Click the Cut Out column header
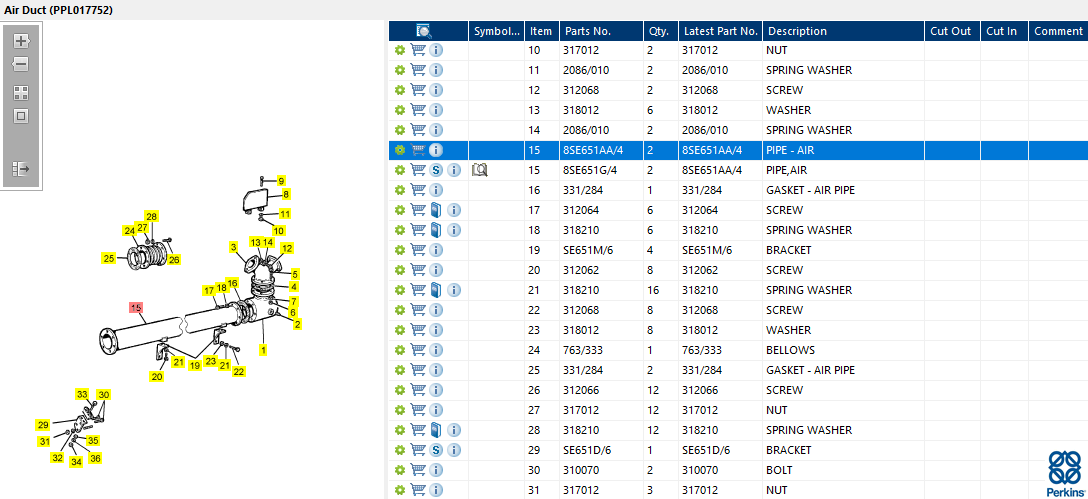This screenshot has width=1088, height=499. [952, 31]
